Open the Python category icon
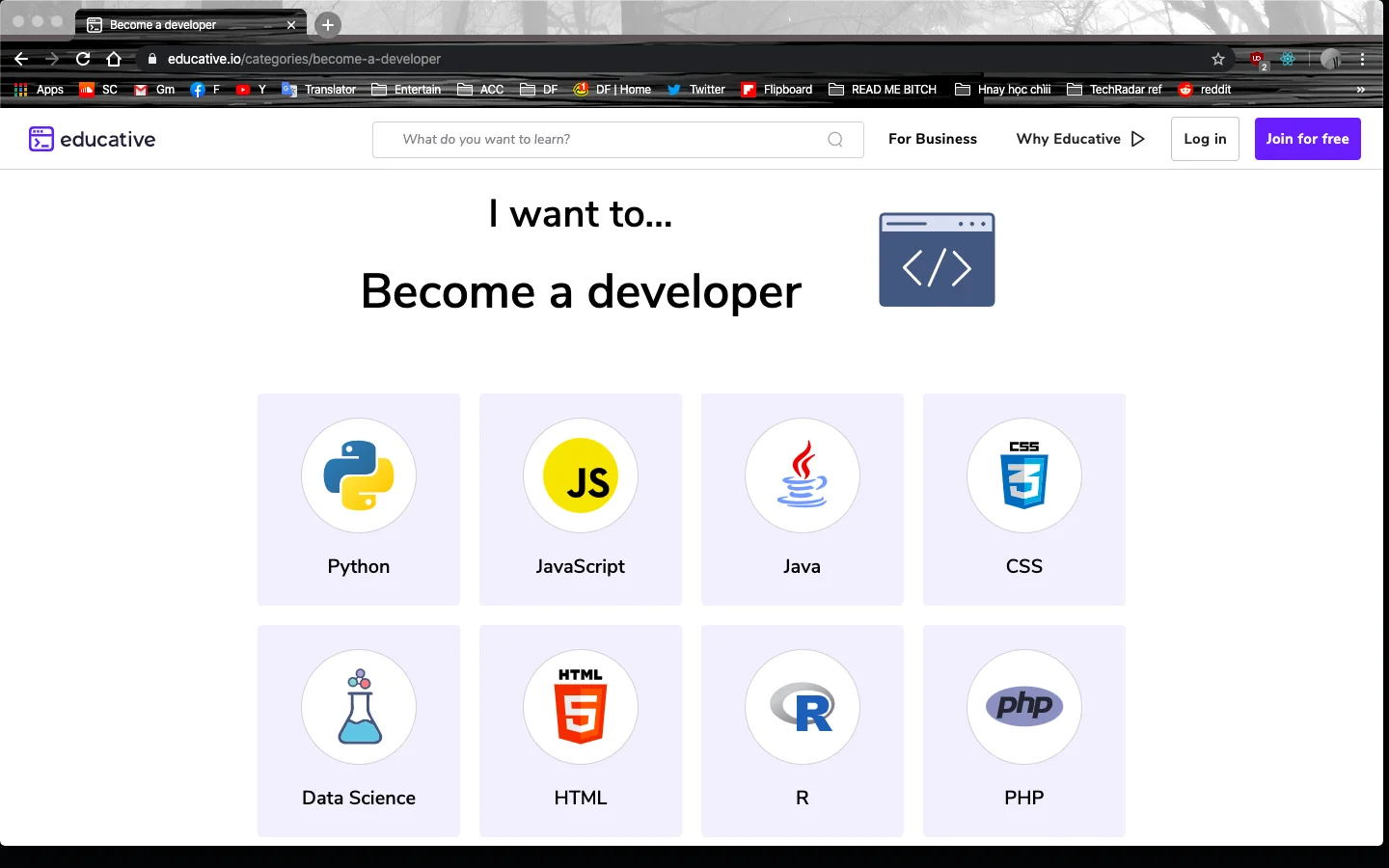The height and width of the screenshot is (868, 1389). pos(359,475)
